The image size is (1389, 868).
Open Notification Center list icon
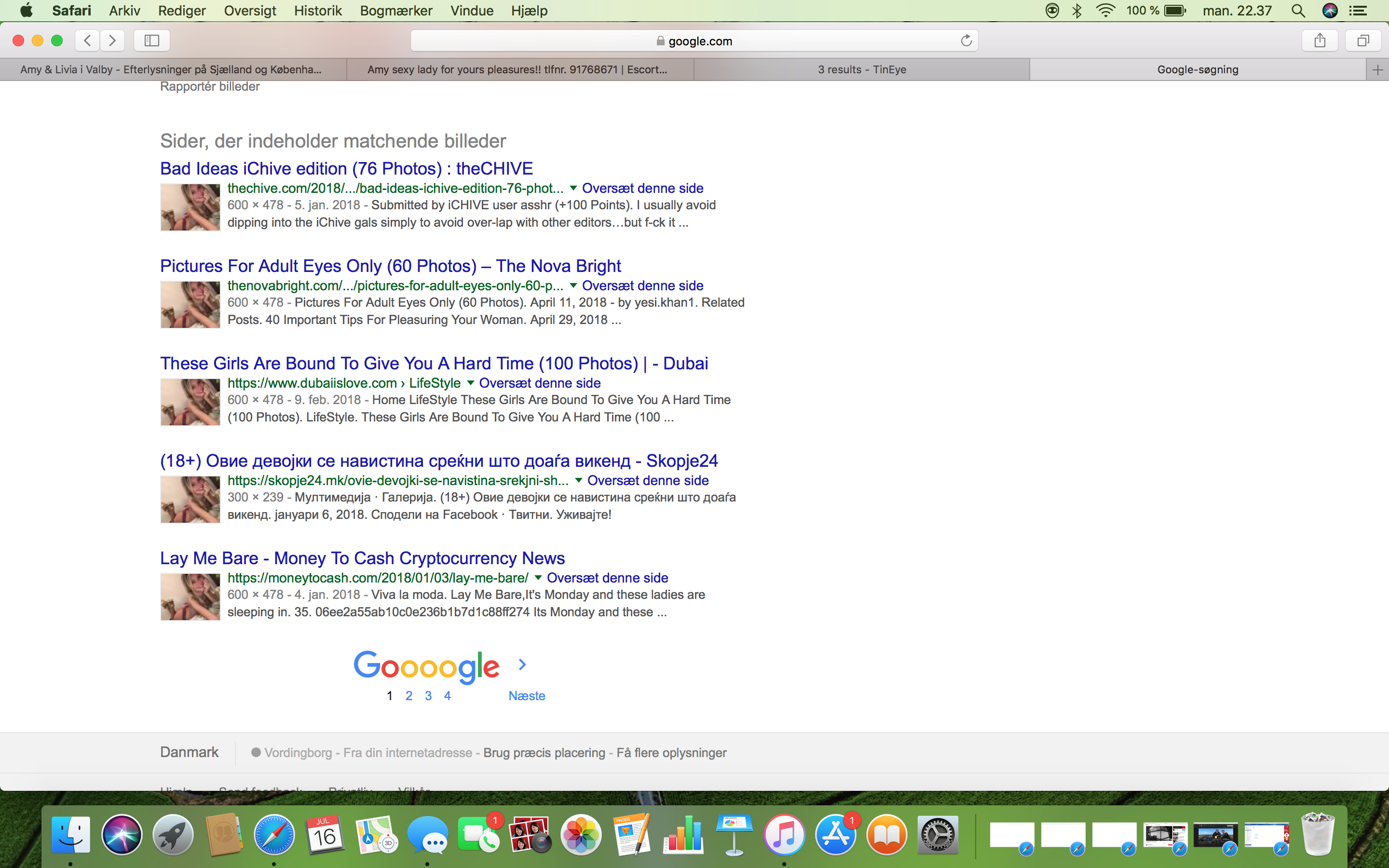coord(1358,10)
